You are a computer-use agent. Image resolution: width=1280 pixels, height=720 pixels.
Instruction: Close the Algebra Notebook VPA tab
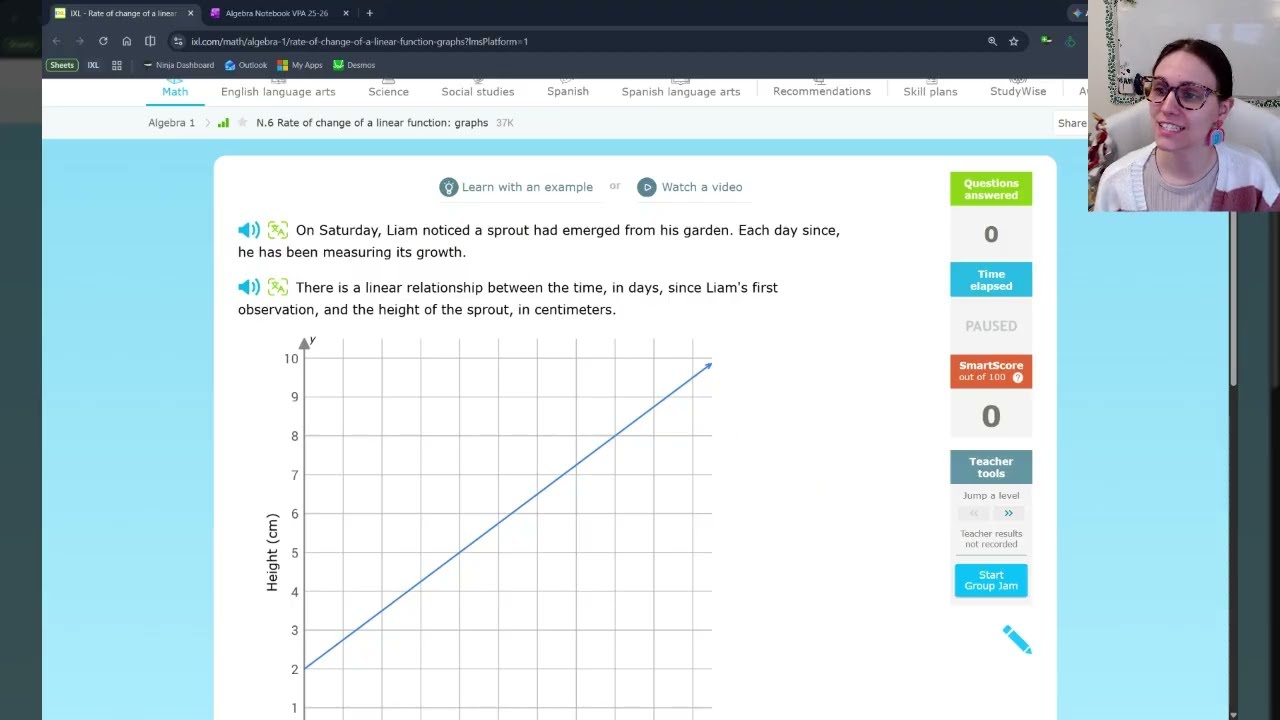[x=346, y=13]
